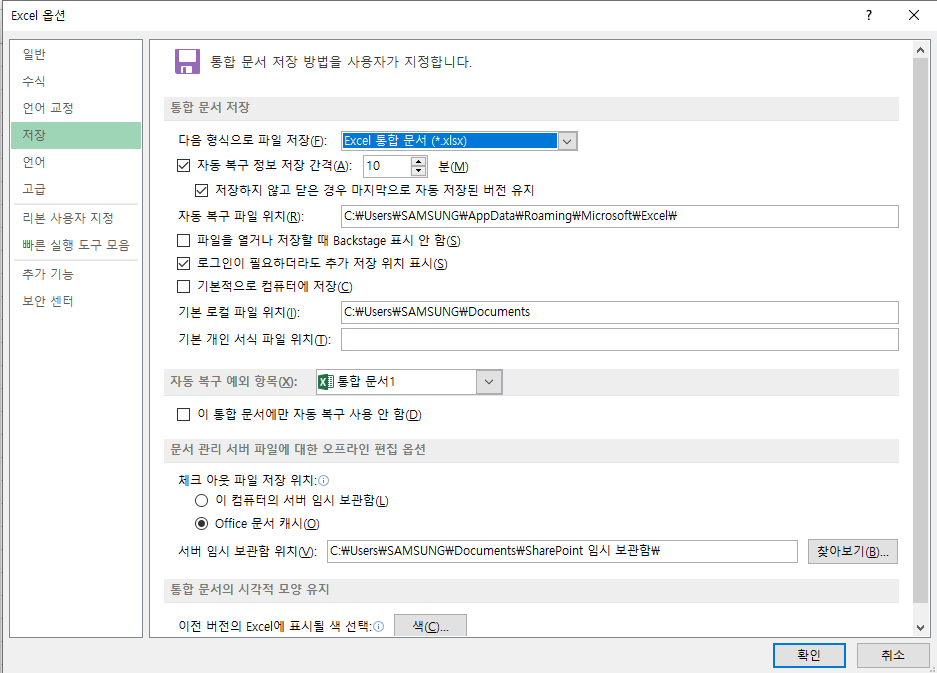Click the 찾아보기(B)... button
Viewport: 937px width, 673px height.
click(853, 552)
